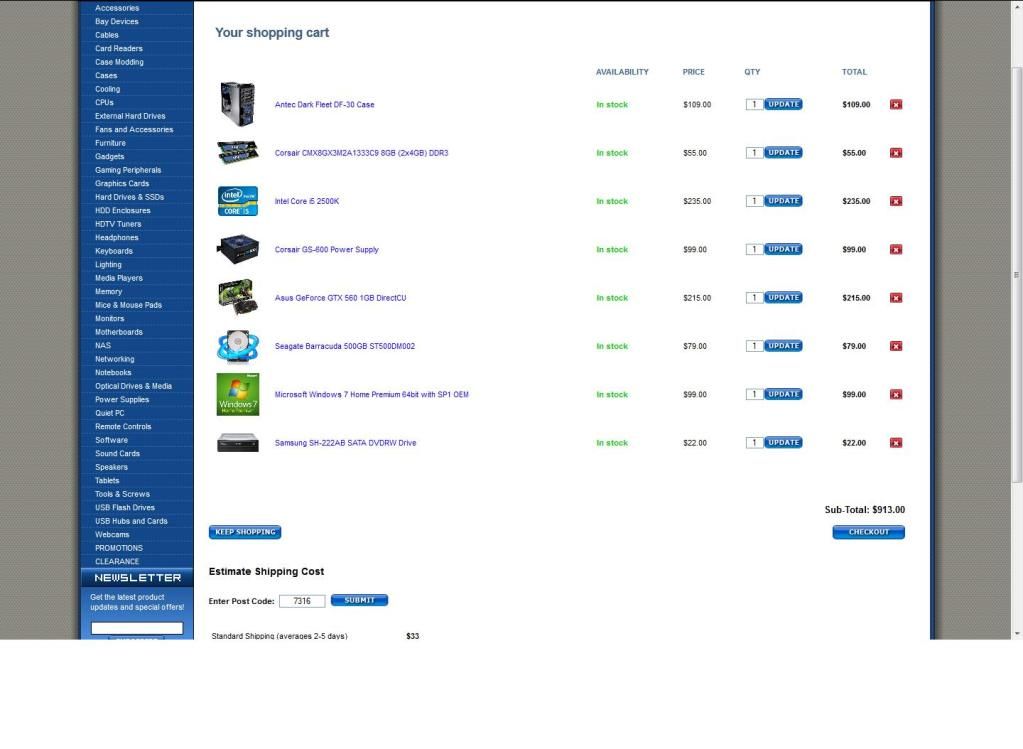The width and height of the screenshot is (1023, 749).
Task: Update quantity for Windows 7 Home Premium
Action: [783, 394]
